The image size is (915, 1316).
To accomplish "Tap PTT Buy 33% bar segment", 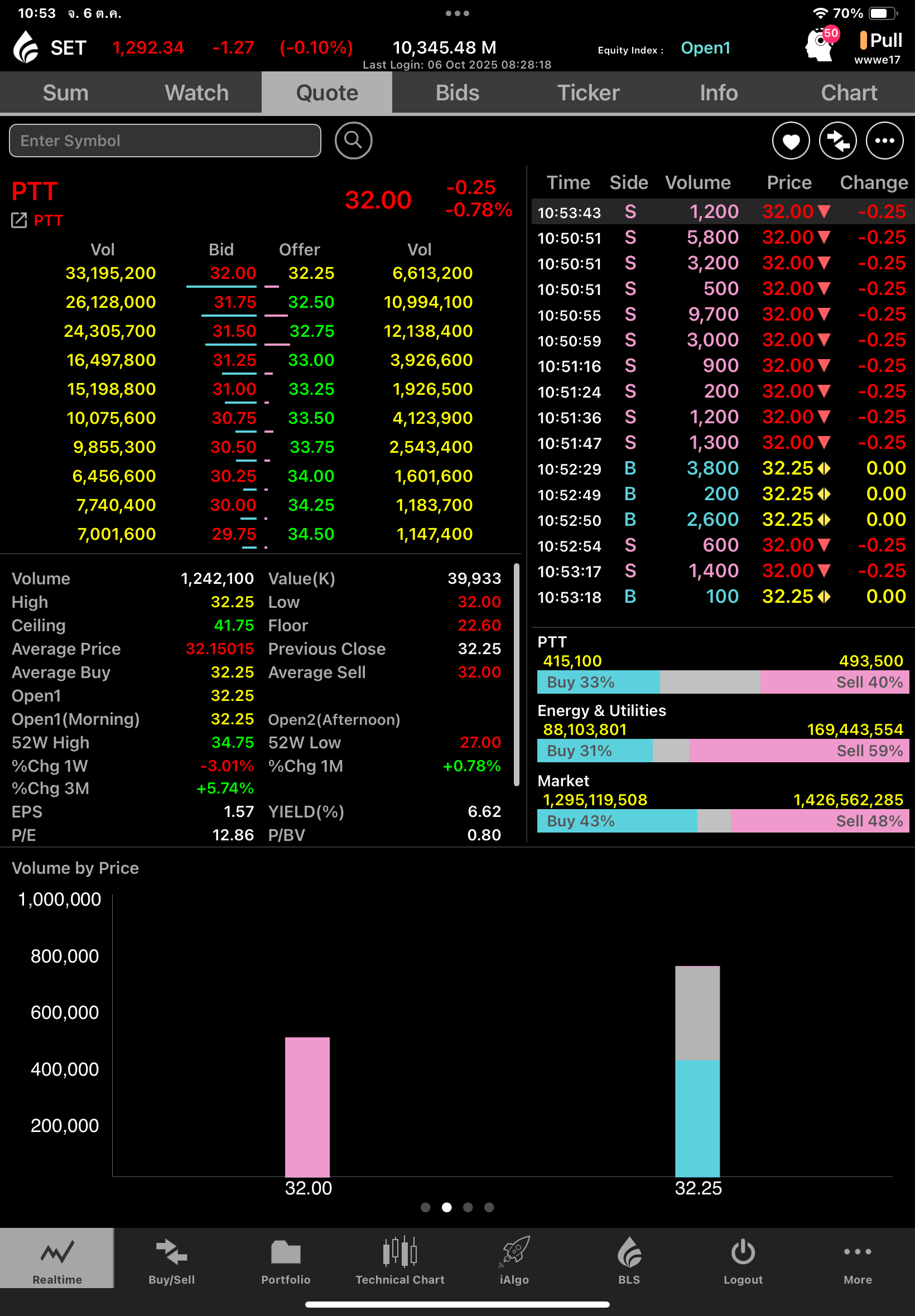I will click(x=598, y=682).
